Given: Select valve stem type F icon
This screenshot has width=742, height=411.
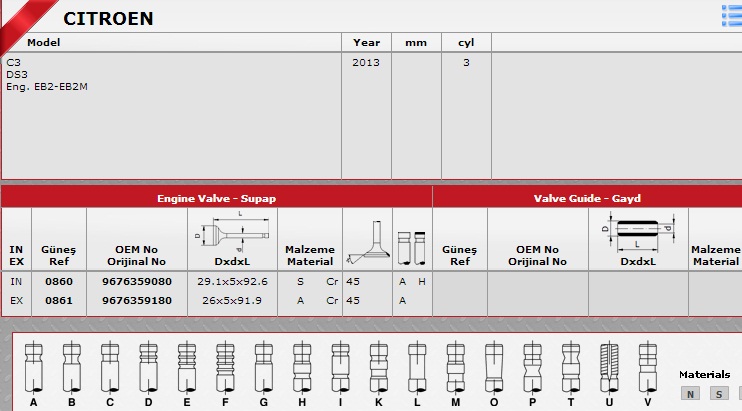Looking at the screenshot, I should pos(224,367).
